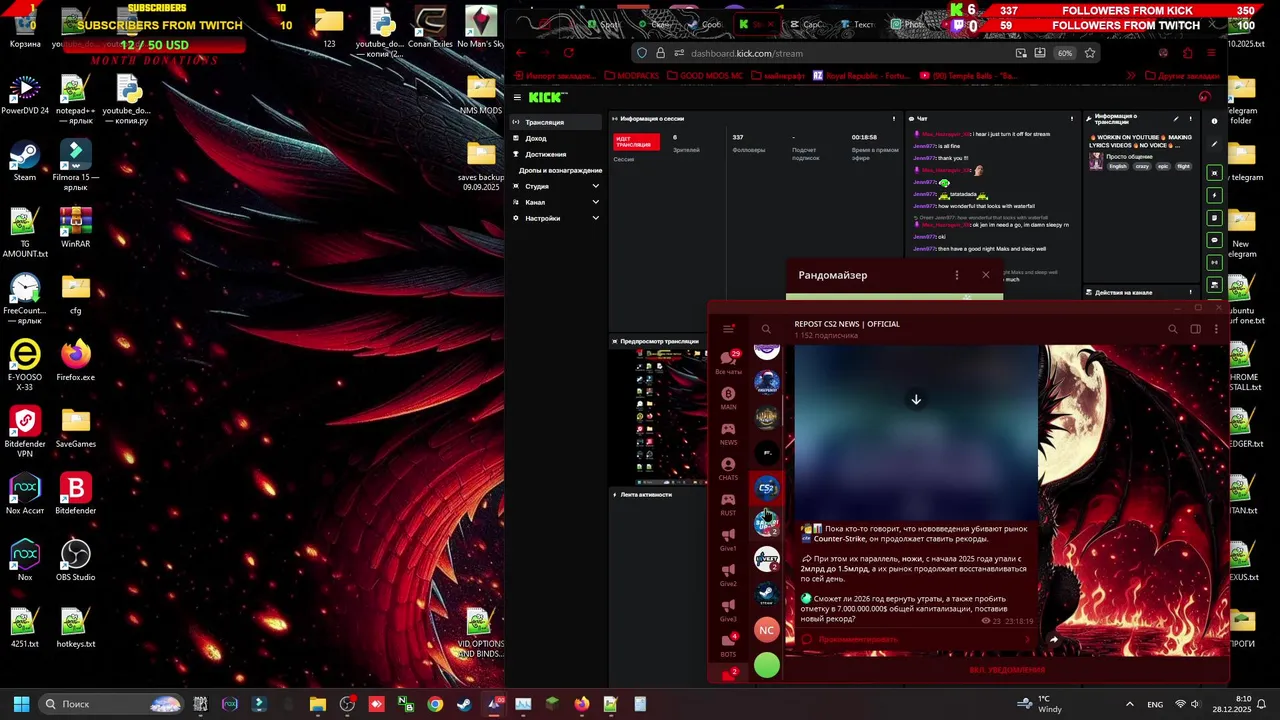Open the Чат panel options menu
Screen dimensions: 1280x720
tap(1074, 118)
